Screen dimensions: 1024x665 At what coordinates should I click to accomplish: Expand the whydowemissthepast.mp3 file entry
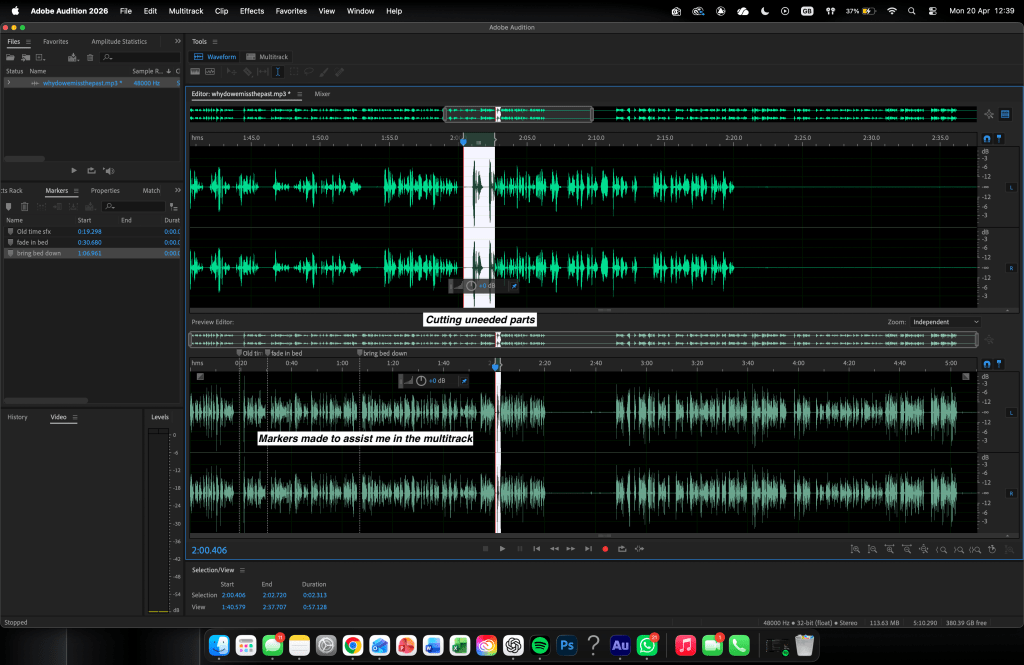click(9, 83)
